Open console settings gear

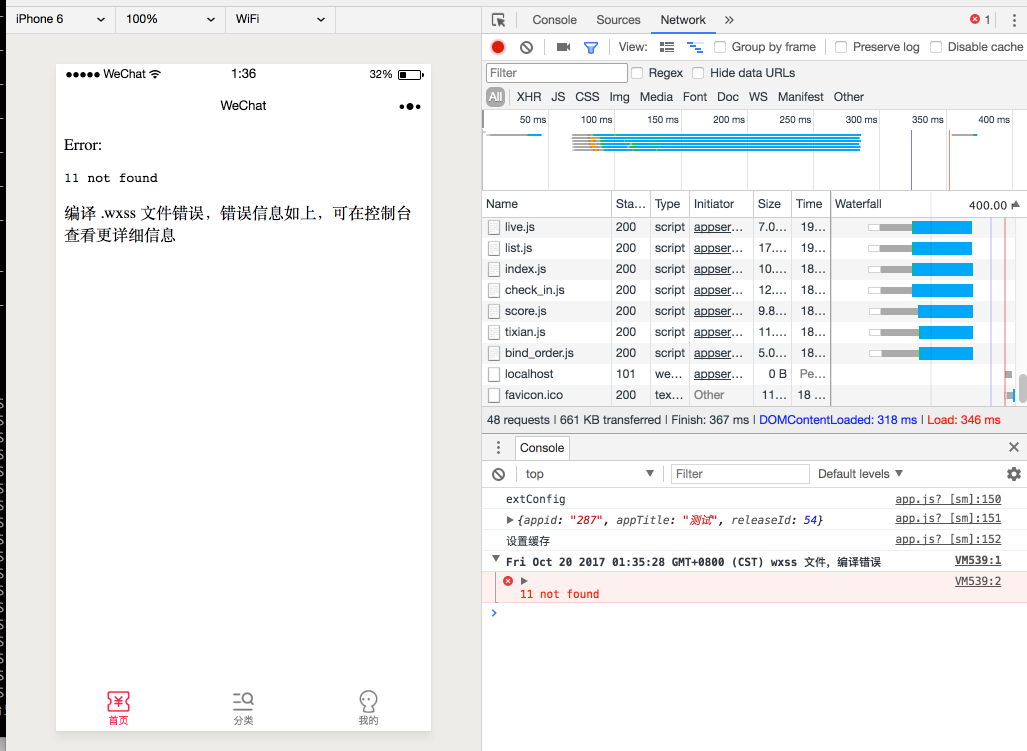[1014, 474]
